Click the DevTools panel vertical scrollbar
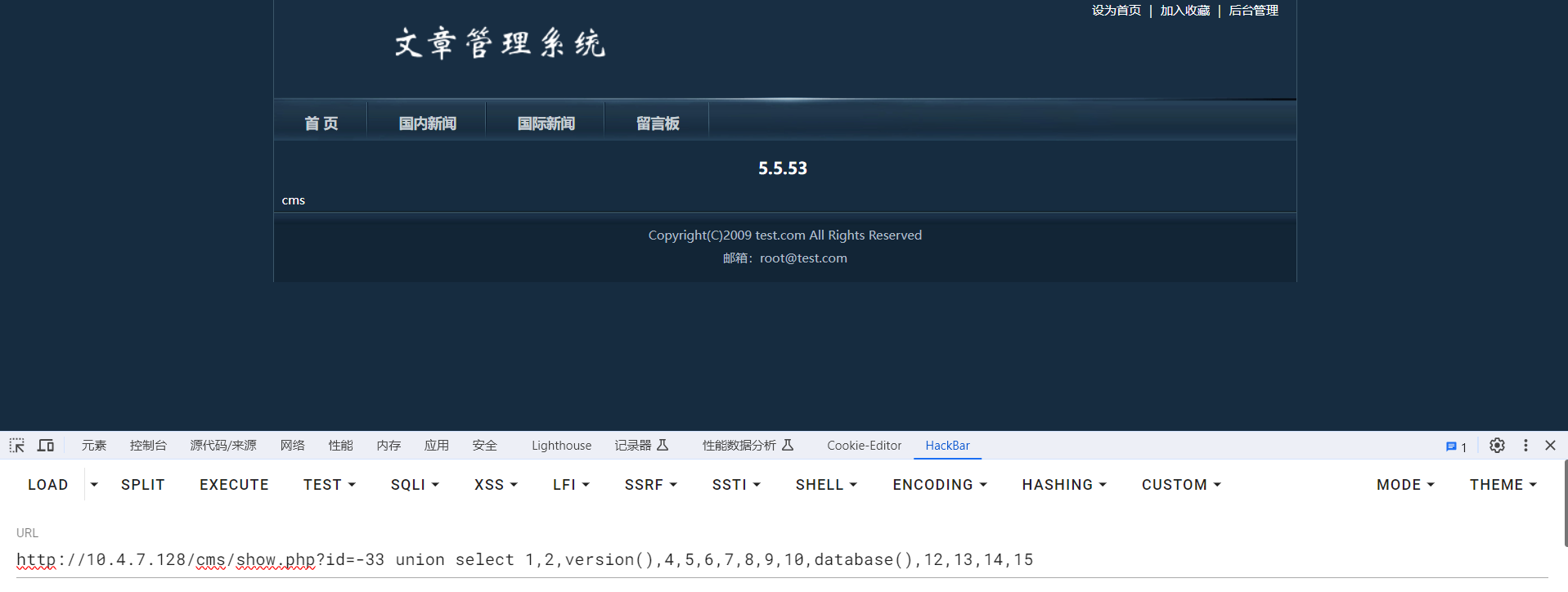This screenshot has height=592, width=1568. pyautogui.click(x=1565, y=503)
